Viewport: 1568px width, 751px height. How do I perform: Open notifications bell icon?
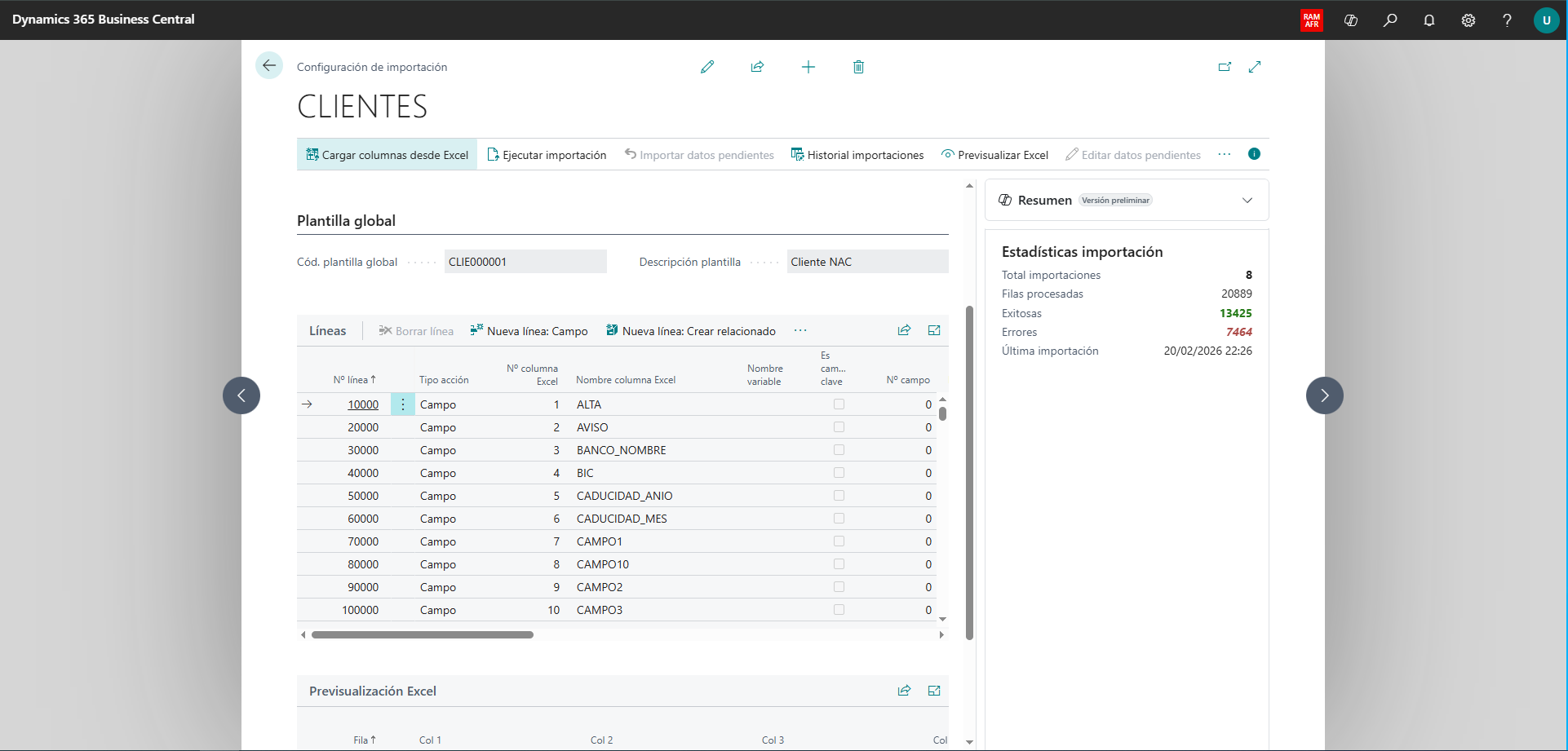click(x=1429, y=20)
